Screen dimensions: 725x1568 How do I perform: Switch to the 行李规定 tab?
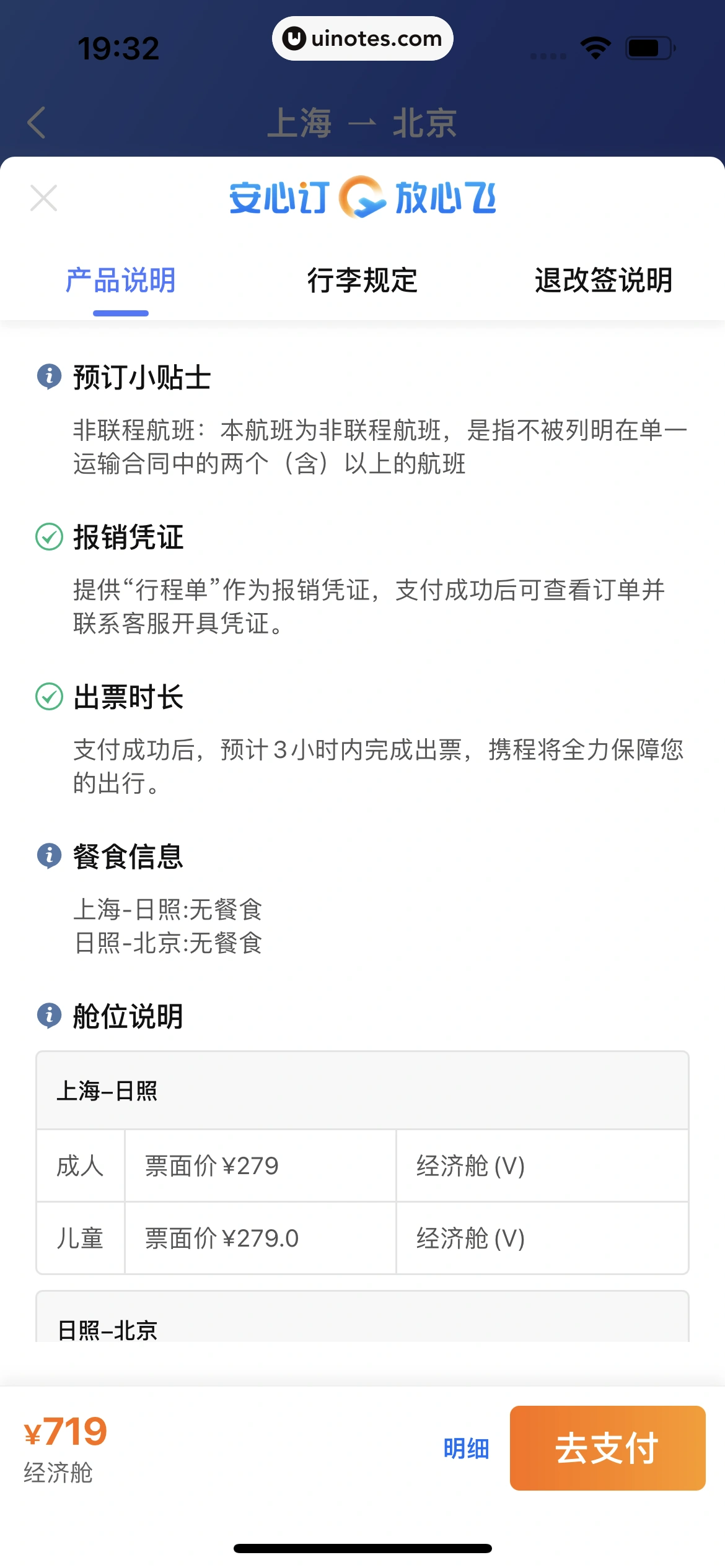[362, 281]
